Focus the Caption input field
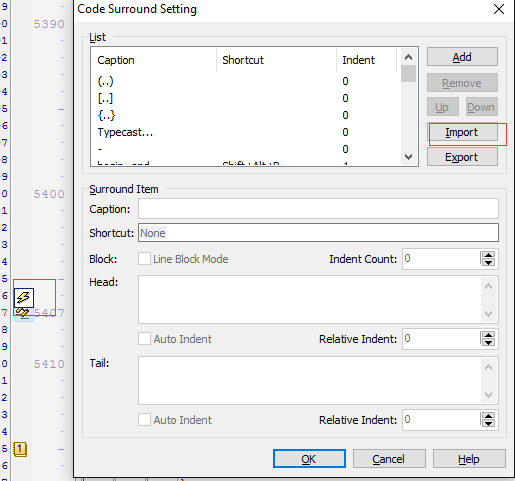 pyautogui.click(x=318, y=209)
